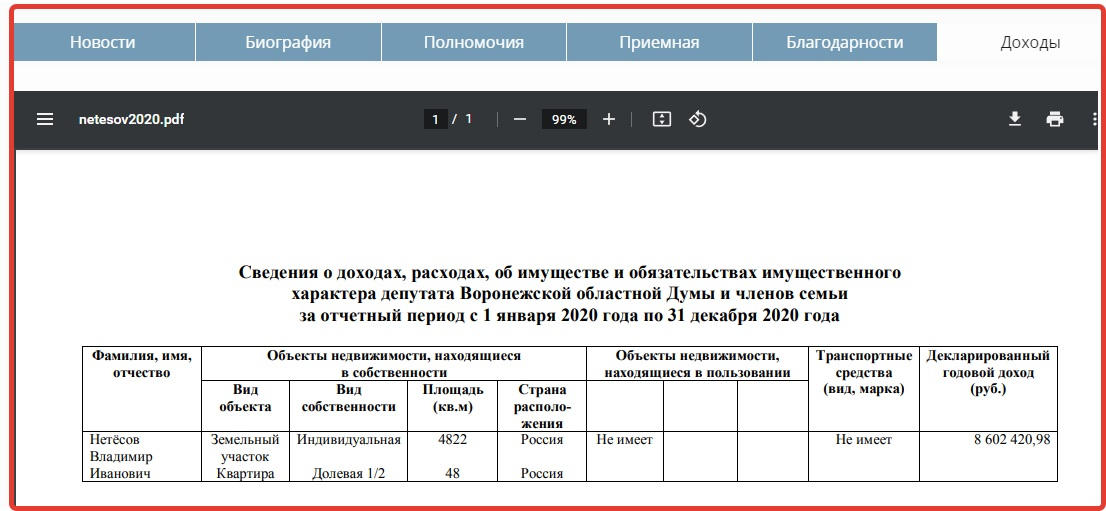1106x511 pixels.
Task: Print the PDF document
Action: [1055, 119]
